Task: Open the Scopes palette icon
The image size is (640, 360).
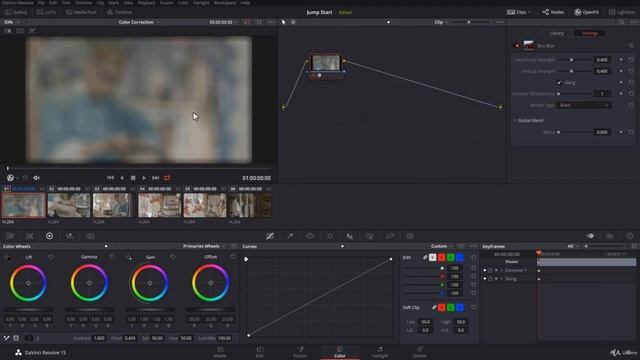Action: point(610,236)
